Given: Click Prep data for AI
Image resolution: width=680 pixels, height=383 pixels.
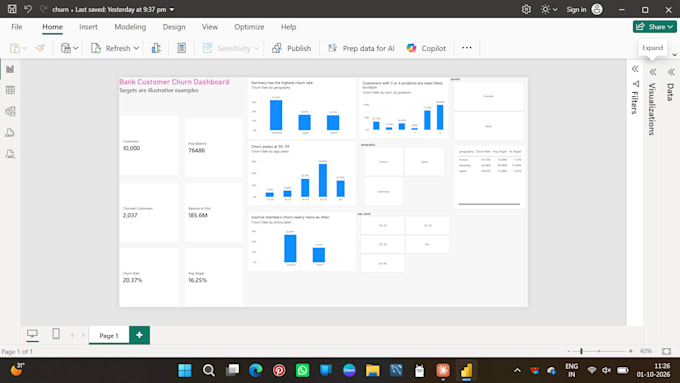Looking at the screenshot, I should point(361,48).
